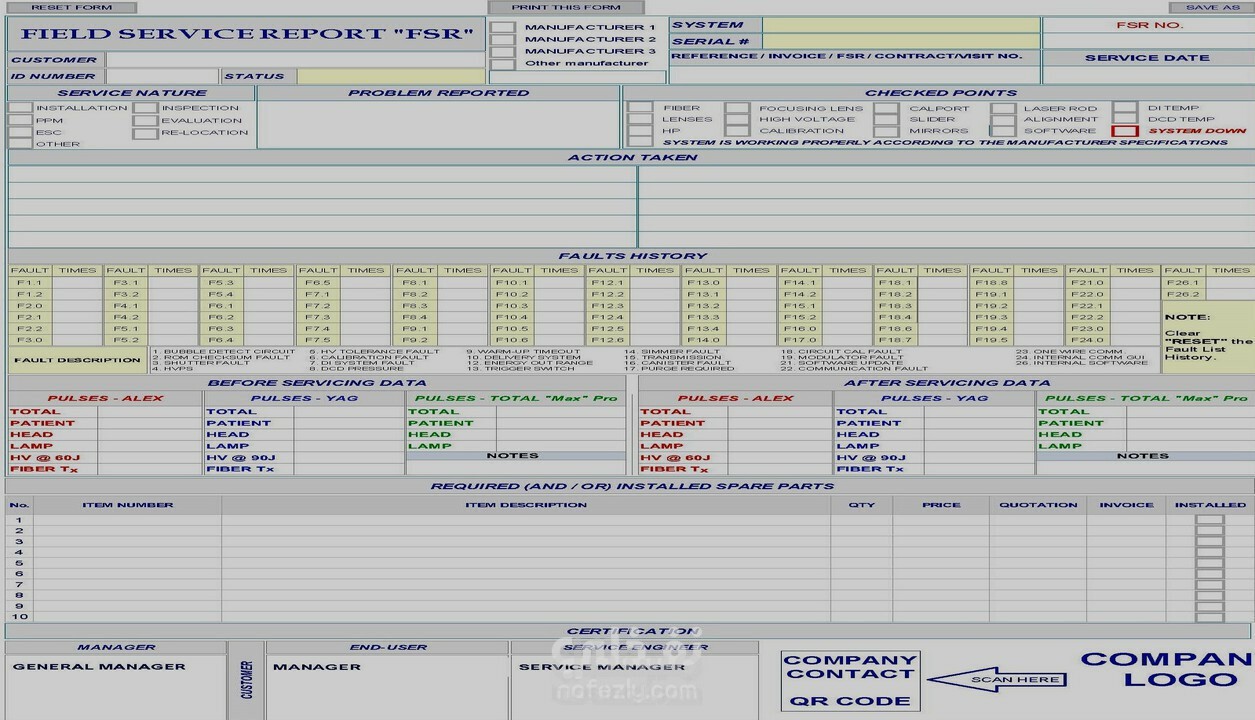Image resolution: width=1255 pixels, height=720 pixels.
Task: Click the TIMES cell beside fault F26.1
Action: click(x=1230, y=283)
